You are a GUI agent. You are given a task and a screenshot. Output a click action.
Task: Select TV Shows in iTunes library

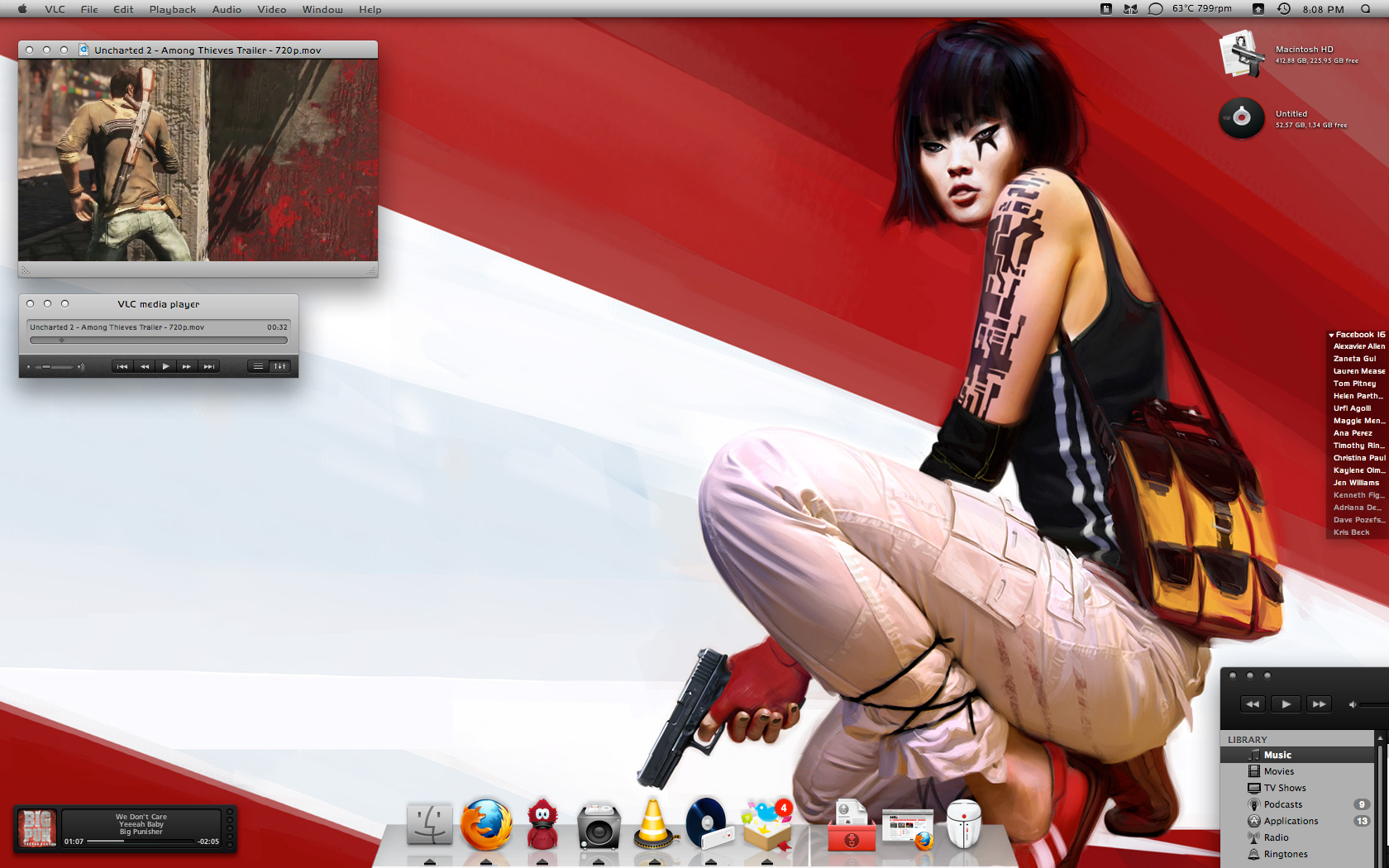tap(1298, 788)
